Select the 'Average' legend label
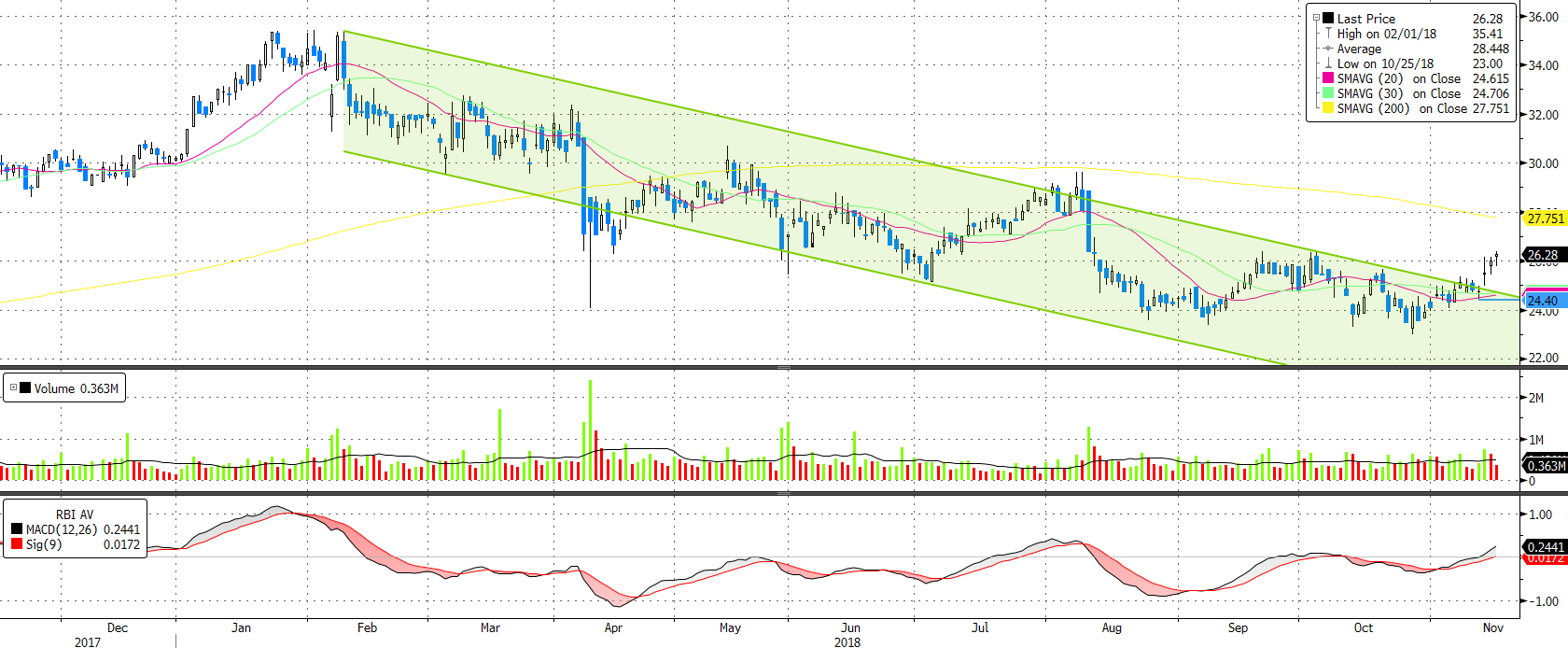1568x648 pixels. pos(1359,49)
